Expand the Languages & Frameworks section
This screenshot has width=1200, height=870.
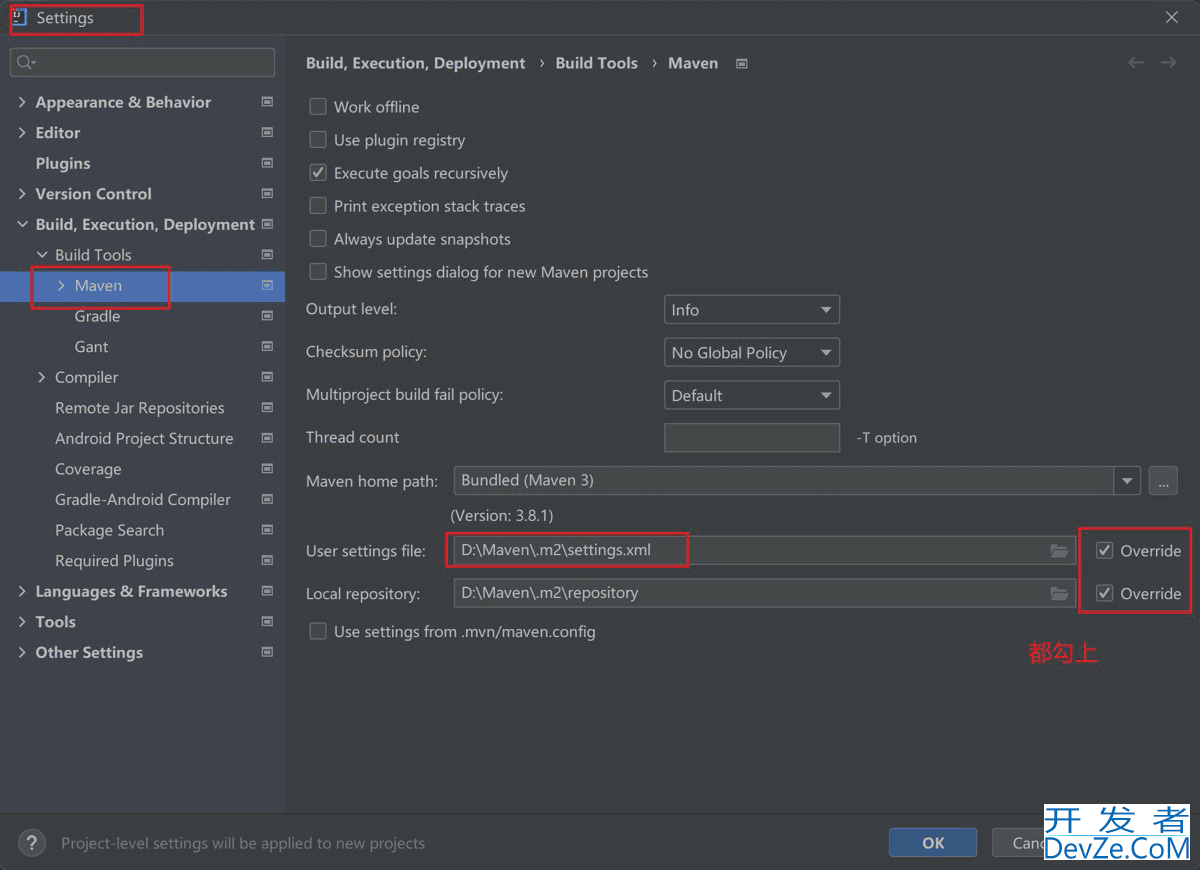tap(22, 592)
